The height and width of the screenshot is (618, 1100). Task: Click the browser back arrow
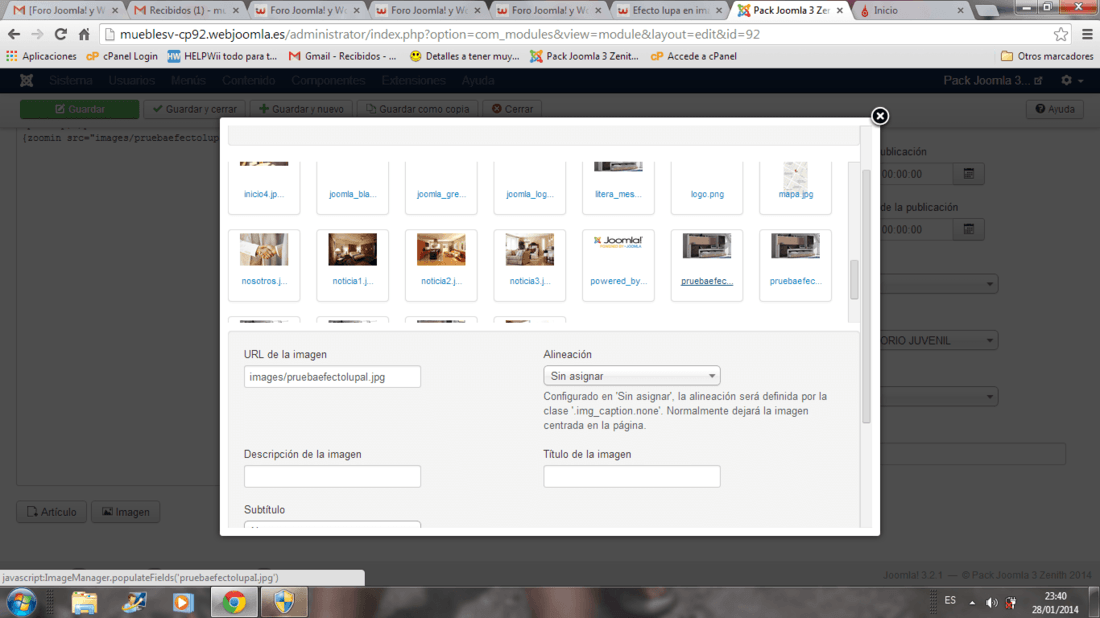tap(14, 34)
